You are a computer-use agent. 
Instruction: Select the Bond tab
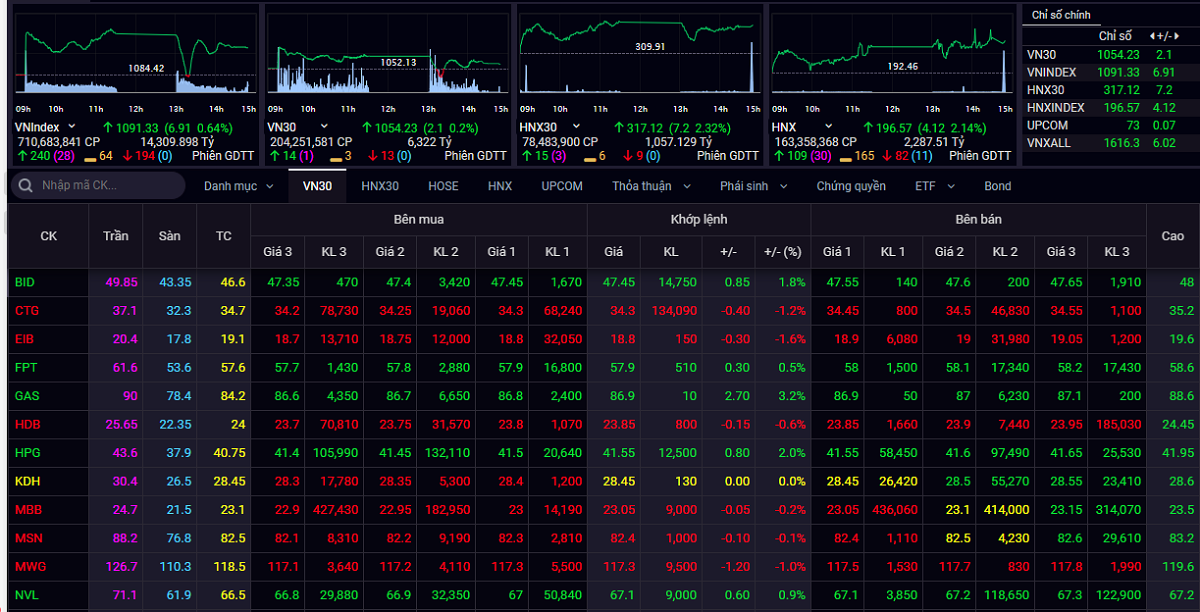coord(997,186)
